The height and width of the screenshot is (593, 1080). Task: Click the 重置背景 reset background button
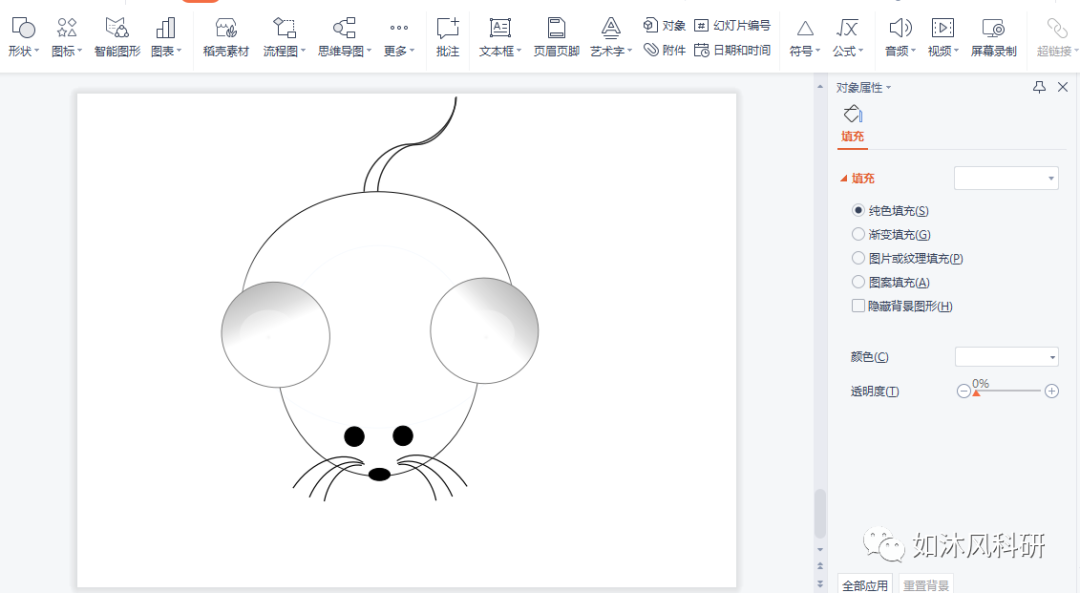click(x=926, y=585)
